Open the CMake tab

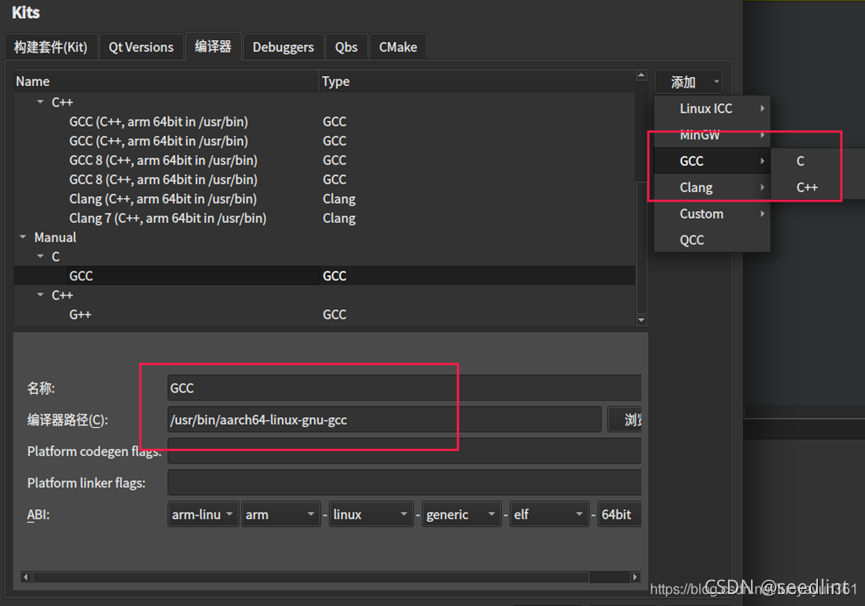398,47
